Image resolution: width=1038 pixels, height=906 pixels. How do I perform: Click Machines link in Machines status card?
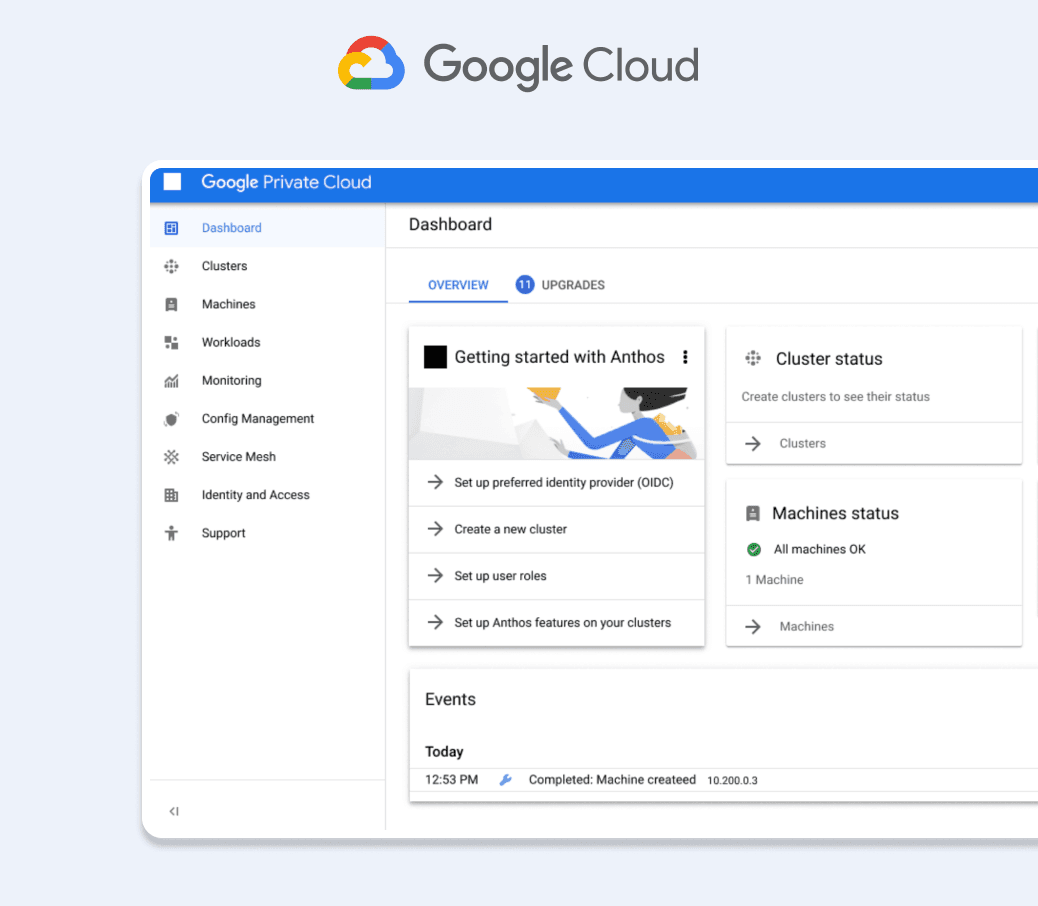pos(806,627)
